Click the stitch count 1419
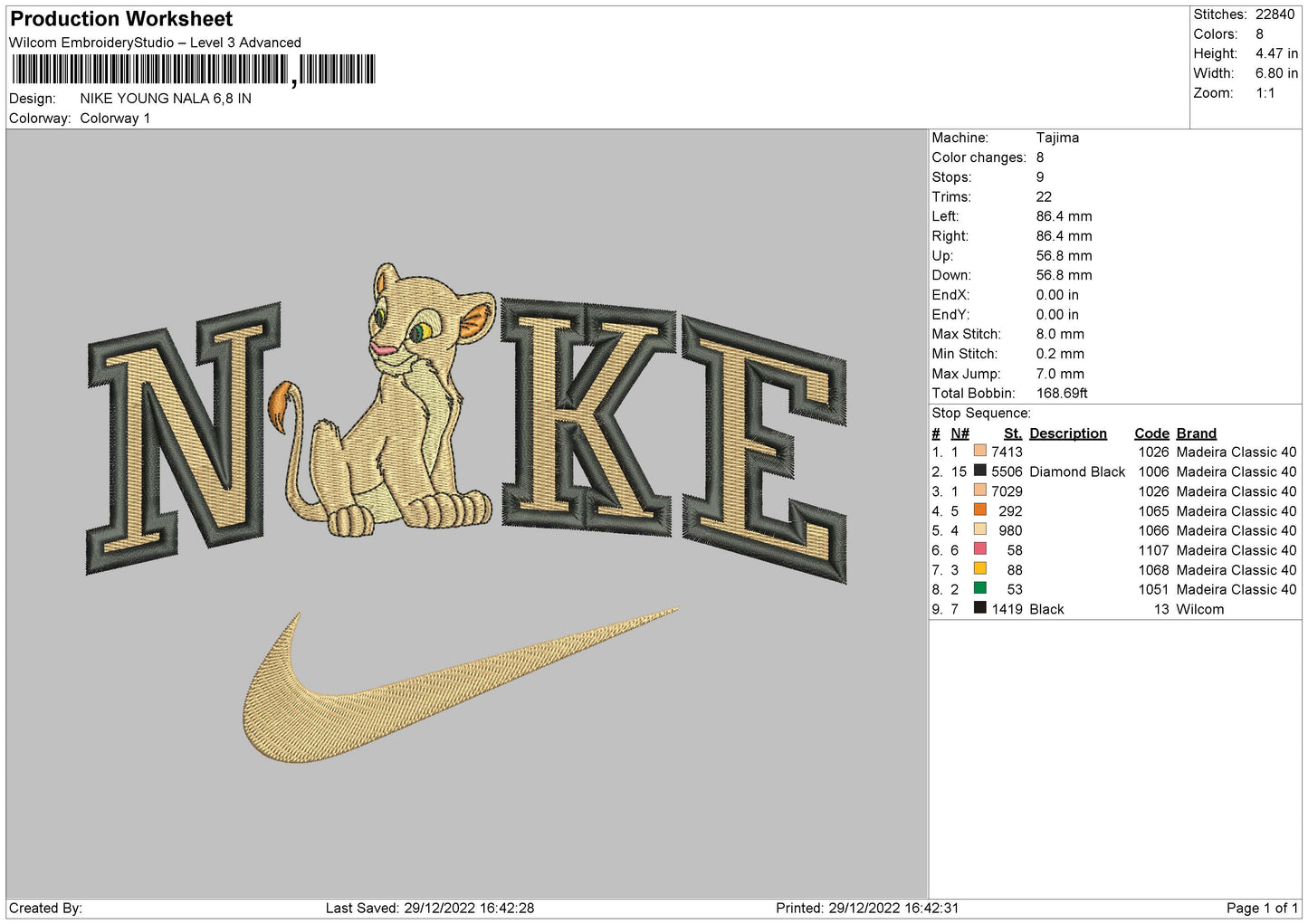 pyautogui.click(x=1007, y=609)
